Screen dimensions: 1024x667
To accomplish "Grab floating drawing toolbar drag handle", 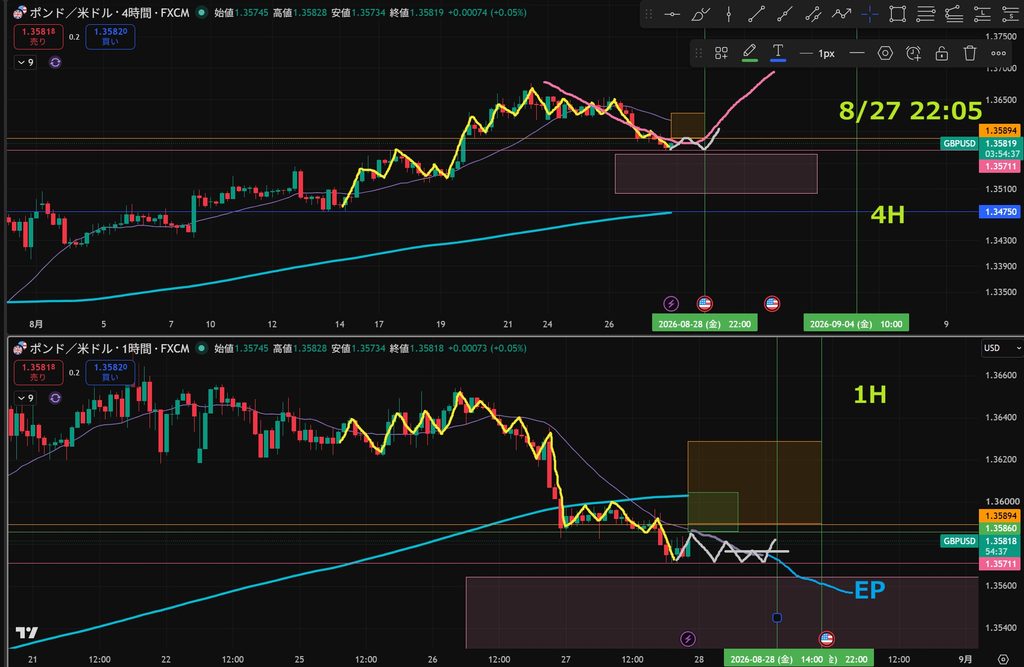I will 698,54.
